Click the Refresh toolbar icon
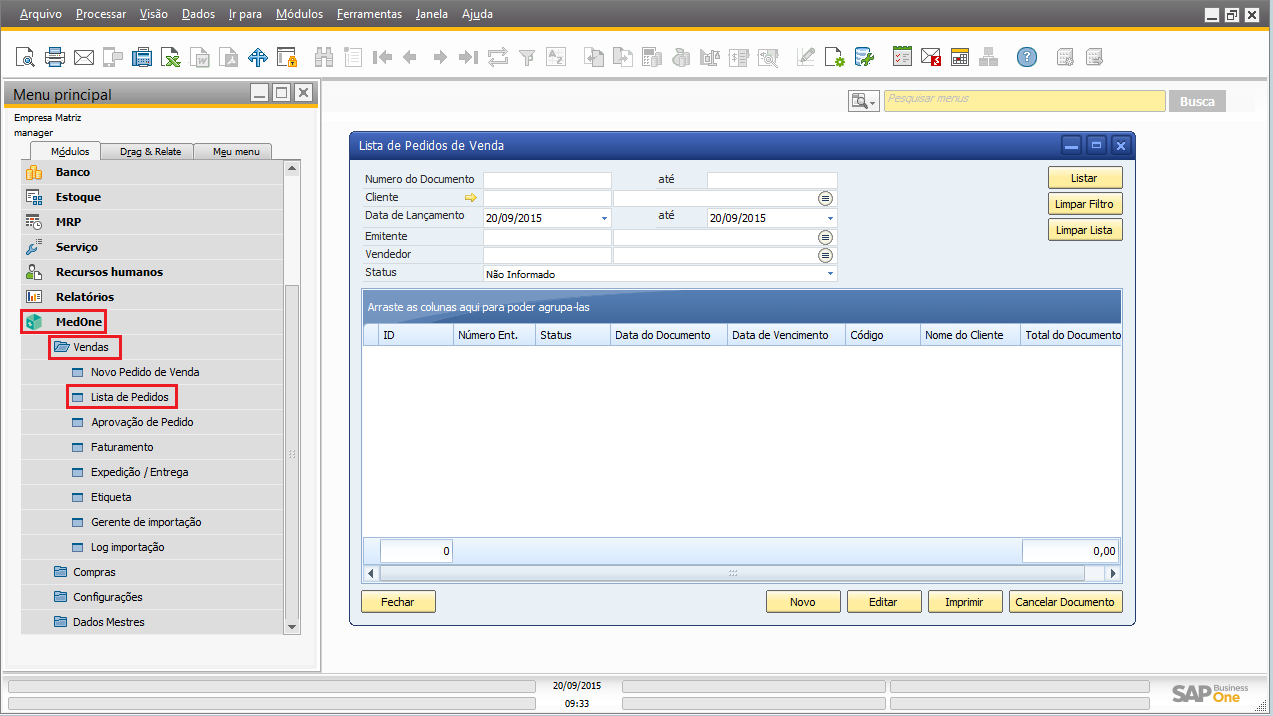1273x716 pixels. click(x=498, y=57)
